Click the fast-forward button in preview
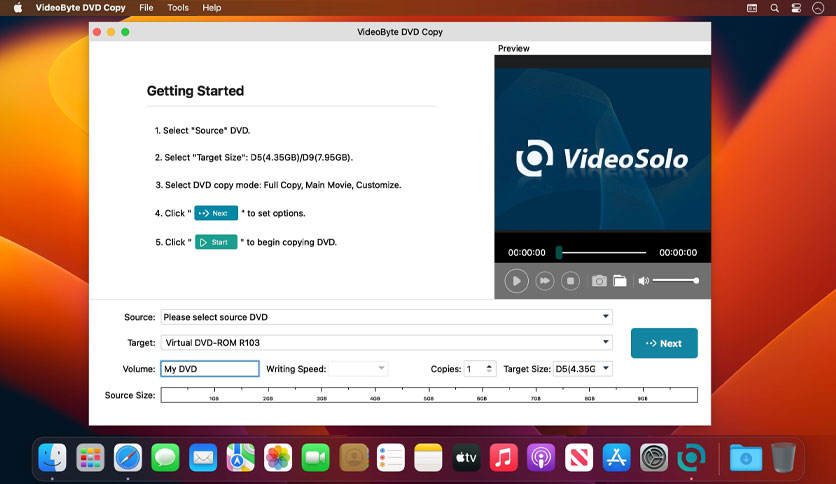This screenshot has width=836, height=484. coord(544,281)
